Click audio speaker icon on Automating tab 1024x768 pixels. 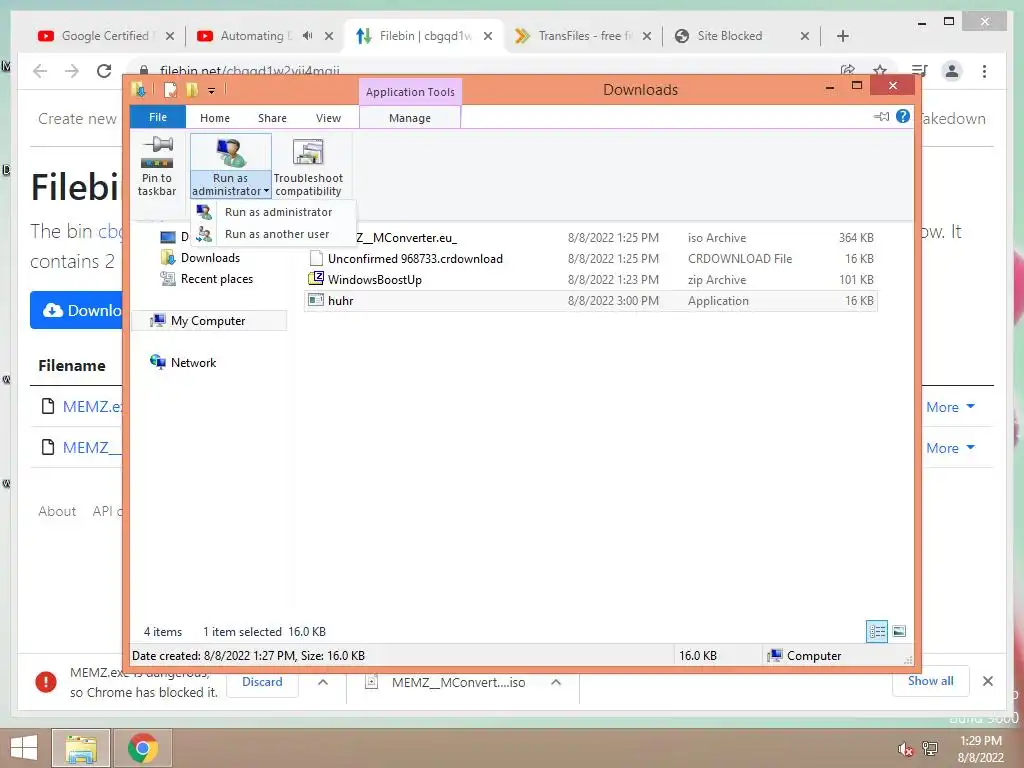tap(308, 36)
